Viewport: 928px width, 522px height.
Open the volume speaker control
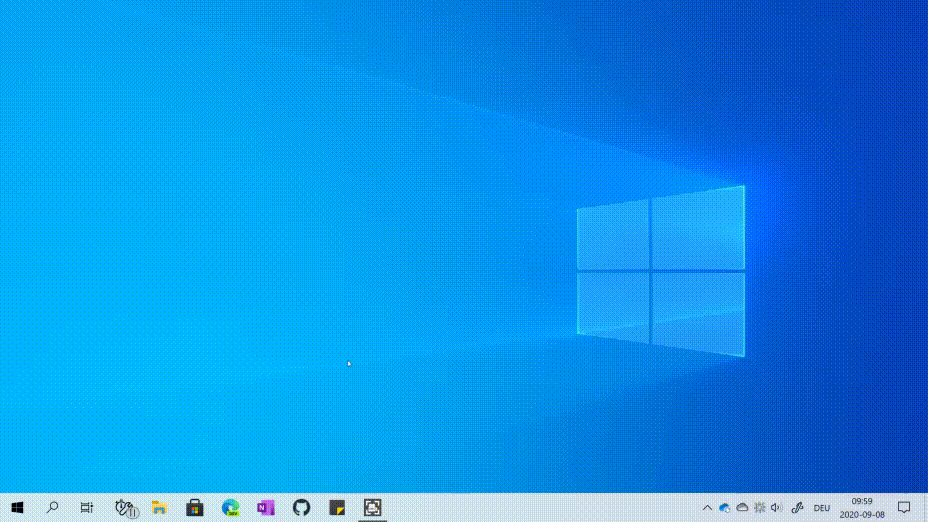click(777, 508)
